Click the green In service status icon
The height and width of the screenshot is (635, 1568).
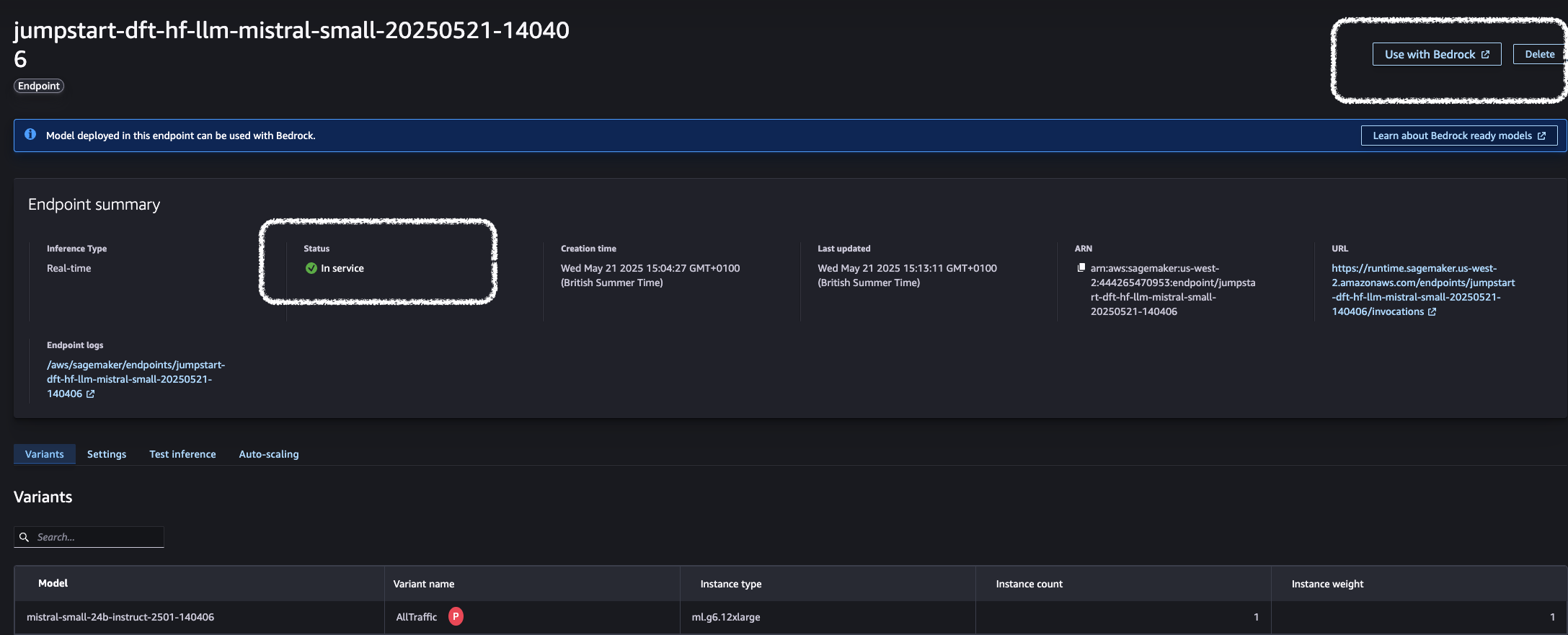[x=311, y=268]
